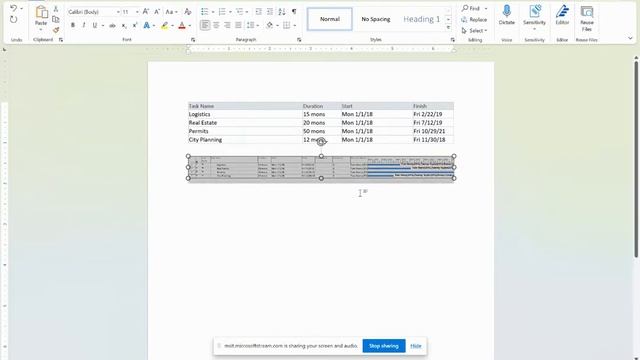The height and width of the screenshot is (360, 640).
Task: Apply the Normal style
Action: (x=329, y=19)
